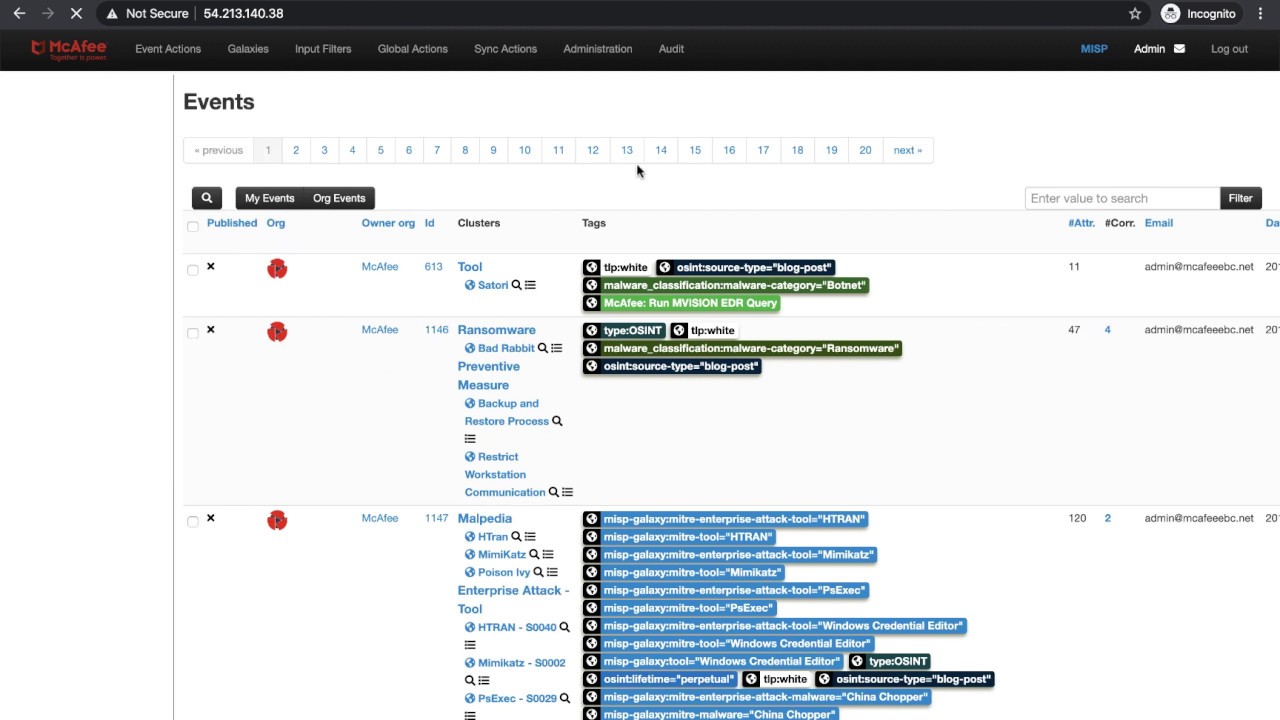
Task: Bookmark page with the star icon
Action: tap(1135, 14)
